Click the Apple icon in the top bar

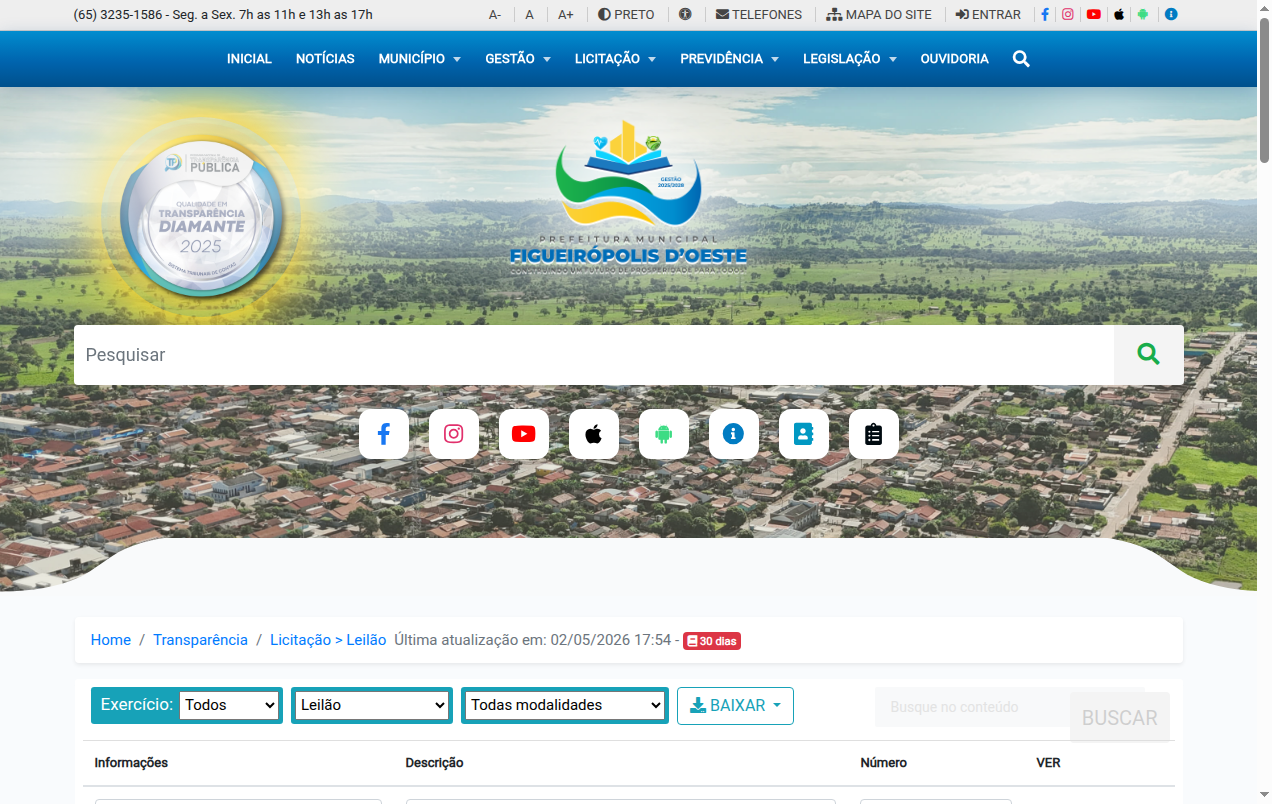coord(1119,15)
